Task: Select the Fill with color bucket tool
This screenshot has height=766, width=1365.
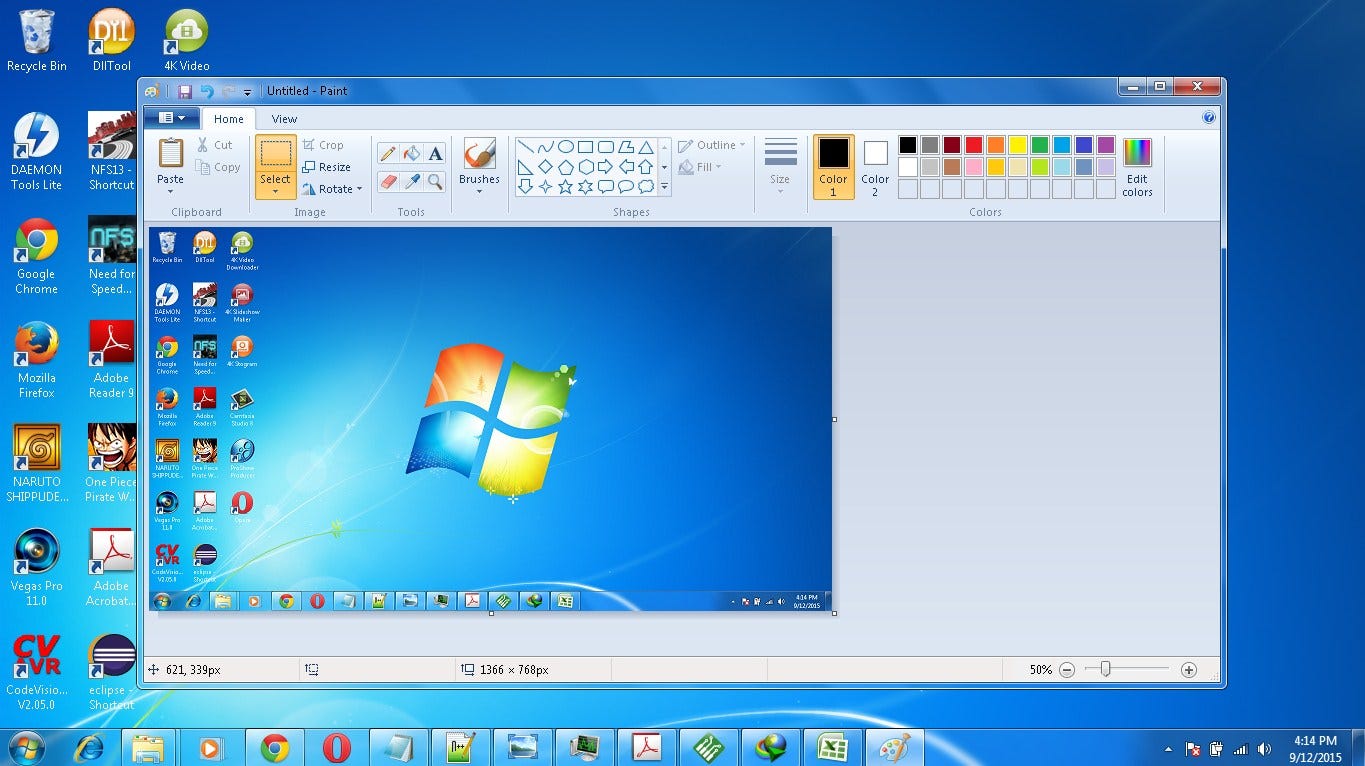Action: [x=411, y=154]
